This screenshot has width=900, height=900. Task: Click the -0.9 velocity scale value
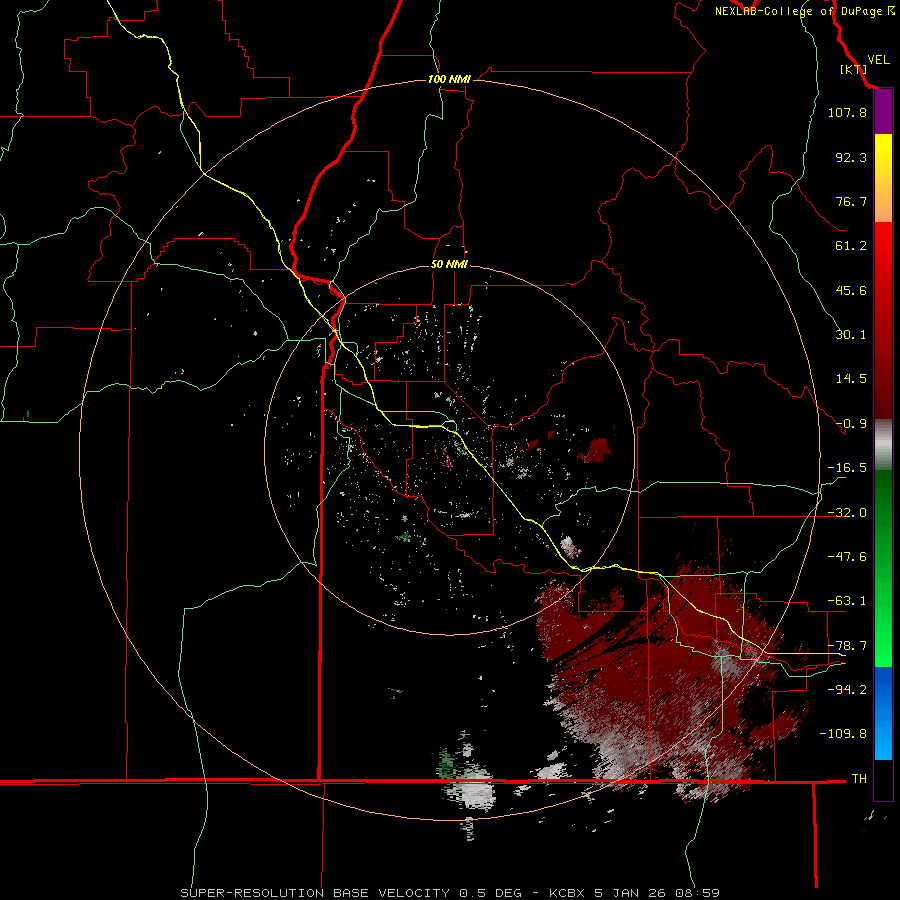tap(851, 424)
